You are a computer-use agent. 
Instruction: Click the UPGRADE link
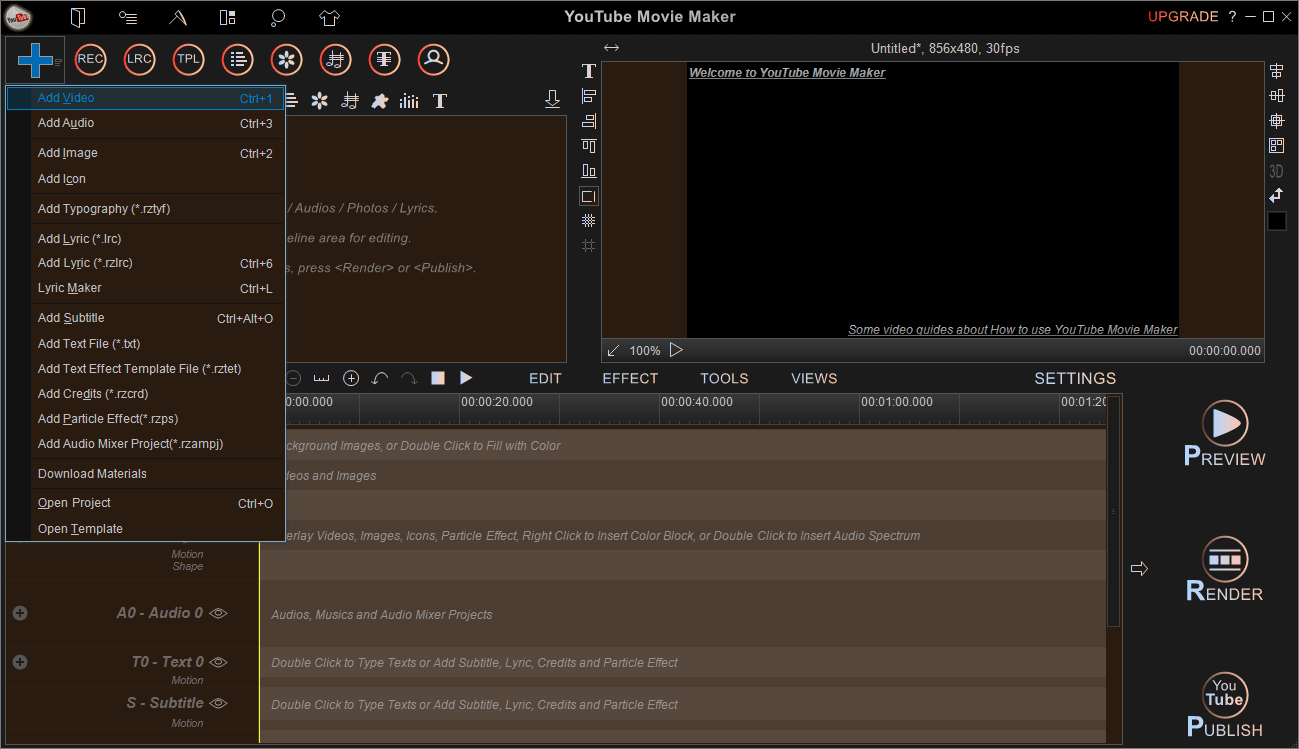click(1183, 17)
